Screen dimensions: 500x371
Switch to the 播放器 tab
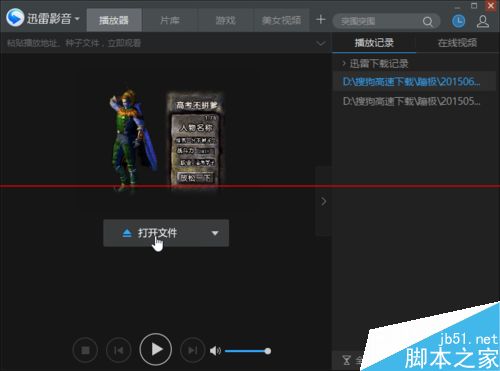(x=114, y=20)
